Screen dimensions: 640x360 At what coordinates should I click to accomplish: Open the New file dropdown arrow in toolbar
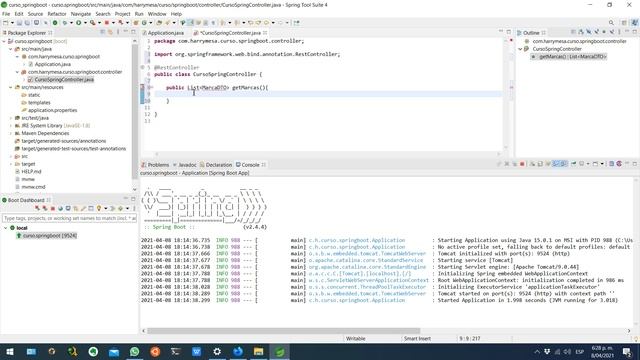(x=12, y=23)
